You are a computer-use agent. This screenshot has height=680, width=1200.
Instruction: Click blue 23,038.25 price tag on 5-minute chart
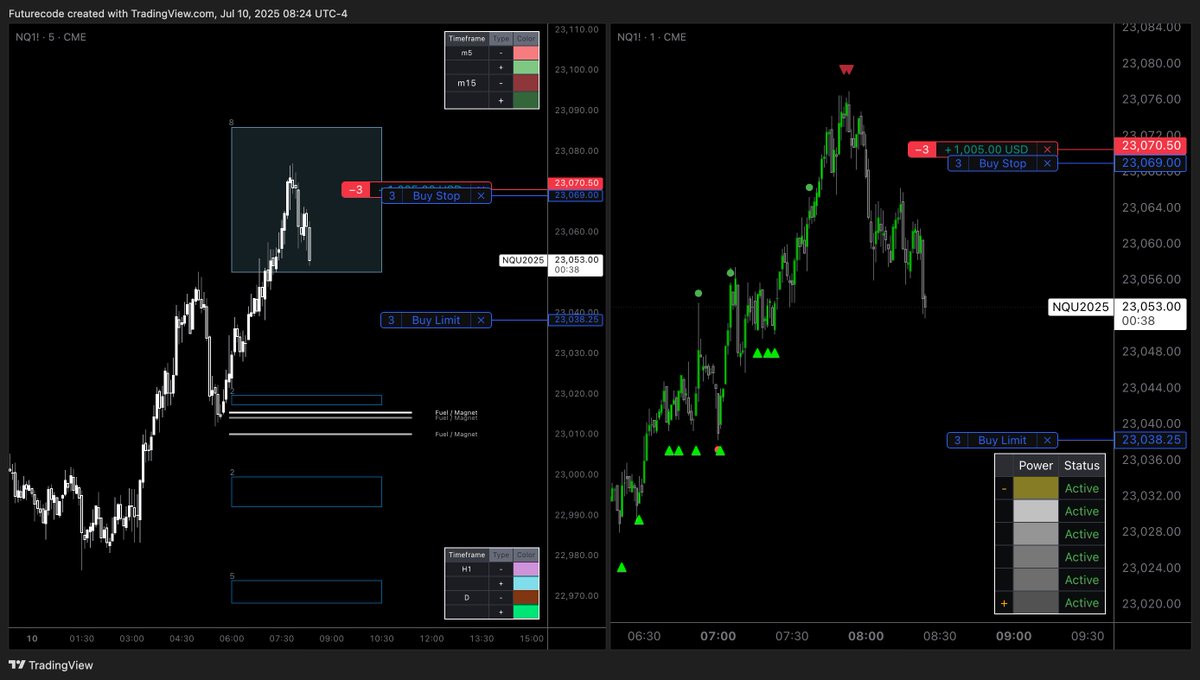coord(574,319)
